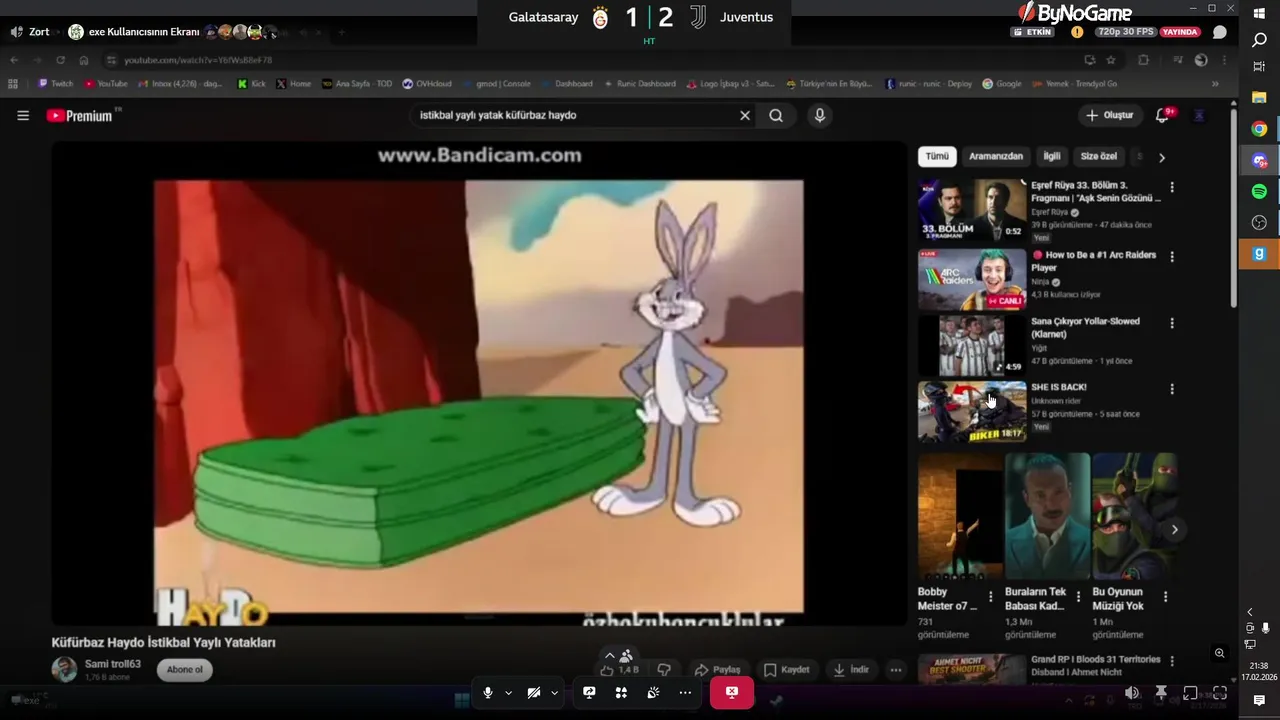Open the Bu Oyunun Müziği Yok Short title
The height and width of the screenshot is (720, 1280).
(x=1118, y=599)
